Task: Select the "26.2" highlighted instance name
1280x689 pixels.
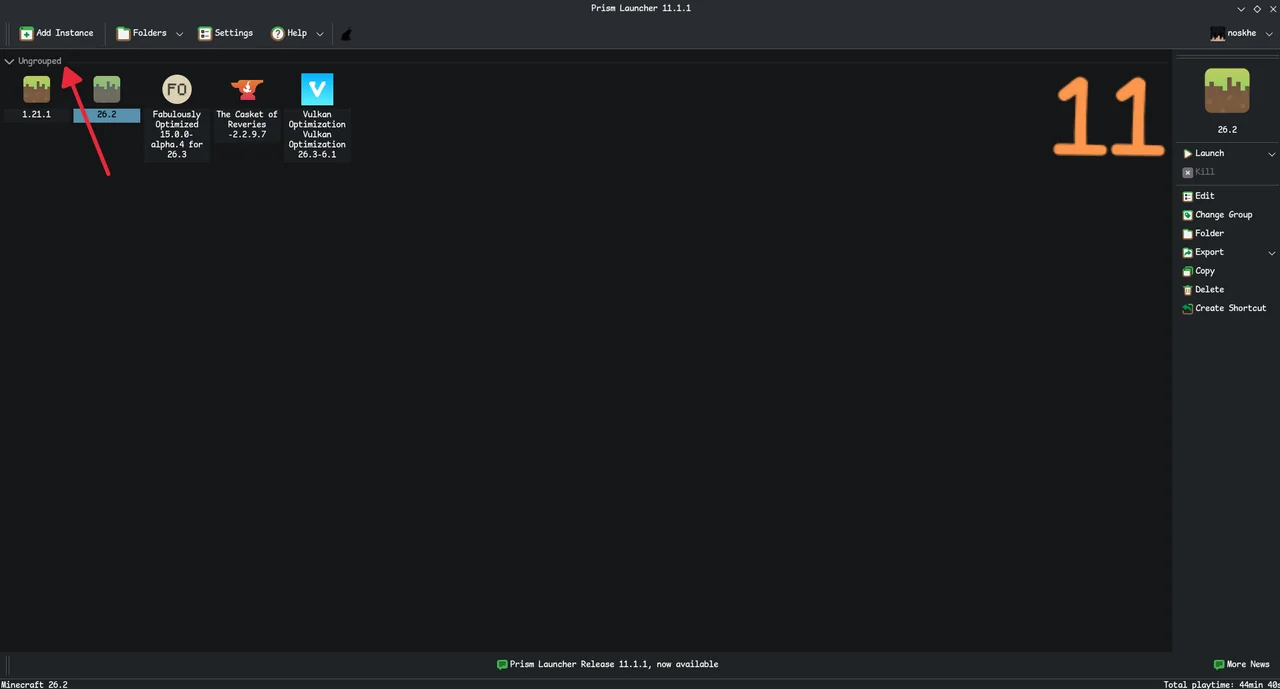Action: [107, 115]
